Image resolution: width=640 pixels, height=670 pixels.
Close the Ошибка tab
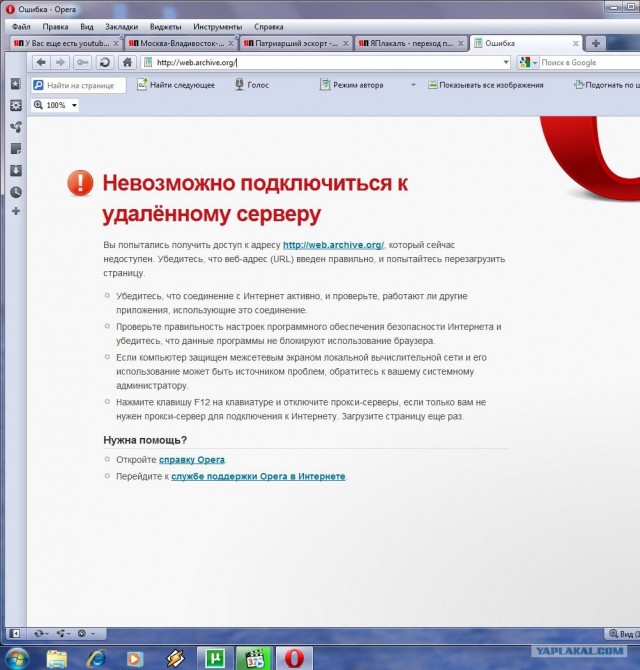[x=575, y=44]
